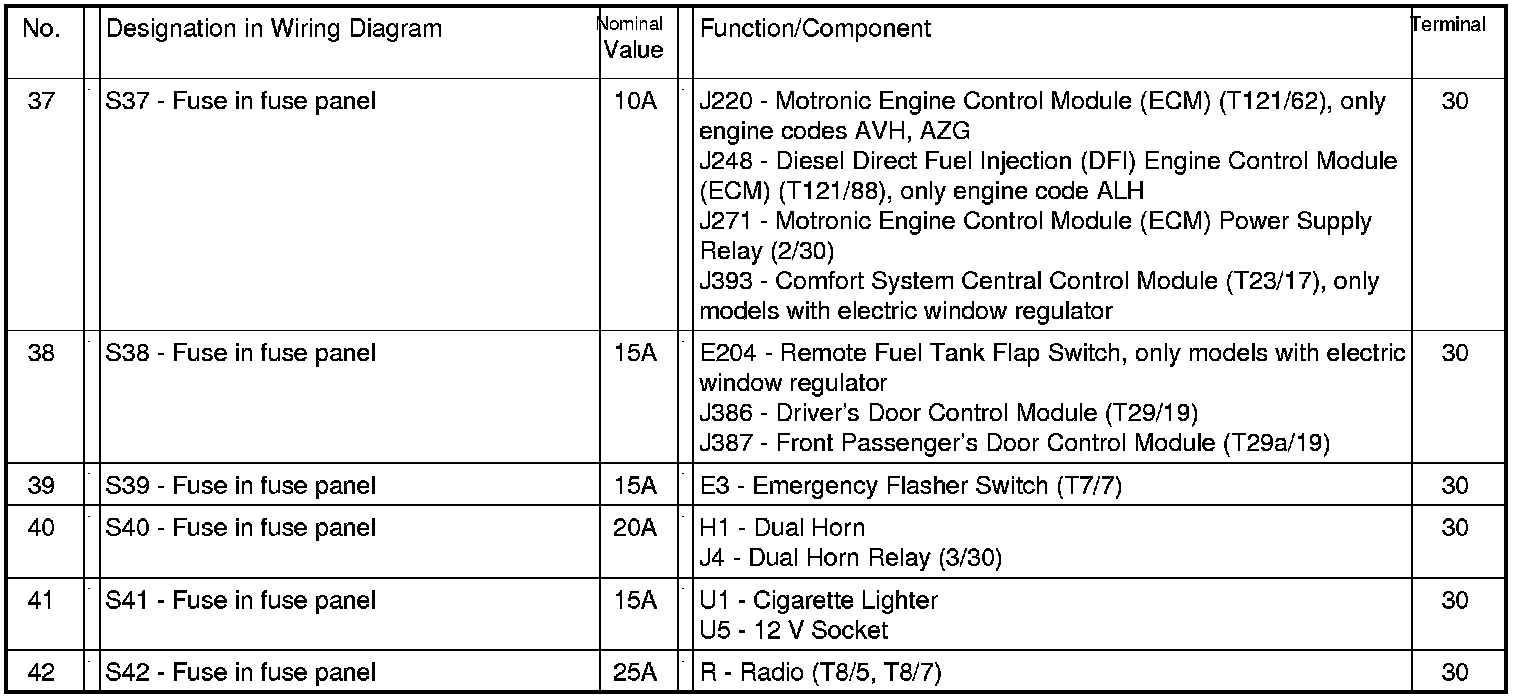Click the row number 39 cell
Viewport: 1520px width, 700px height.
click(41, 486)
